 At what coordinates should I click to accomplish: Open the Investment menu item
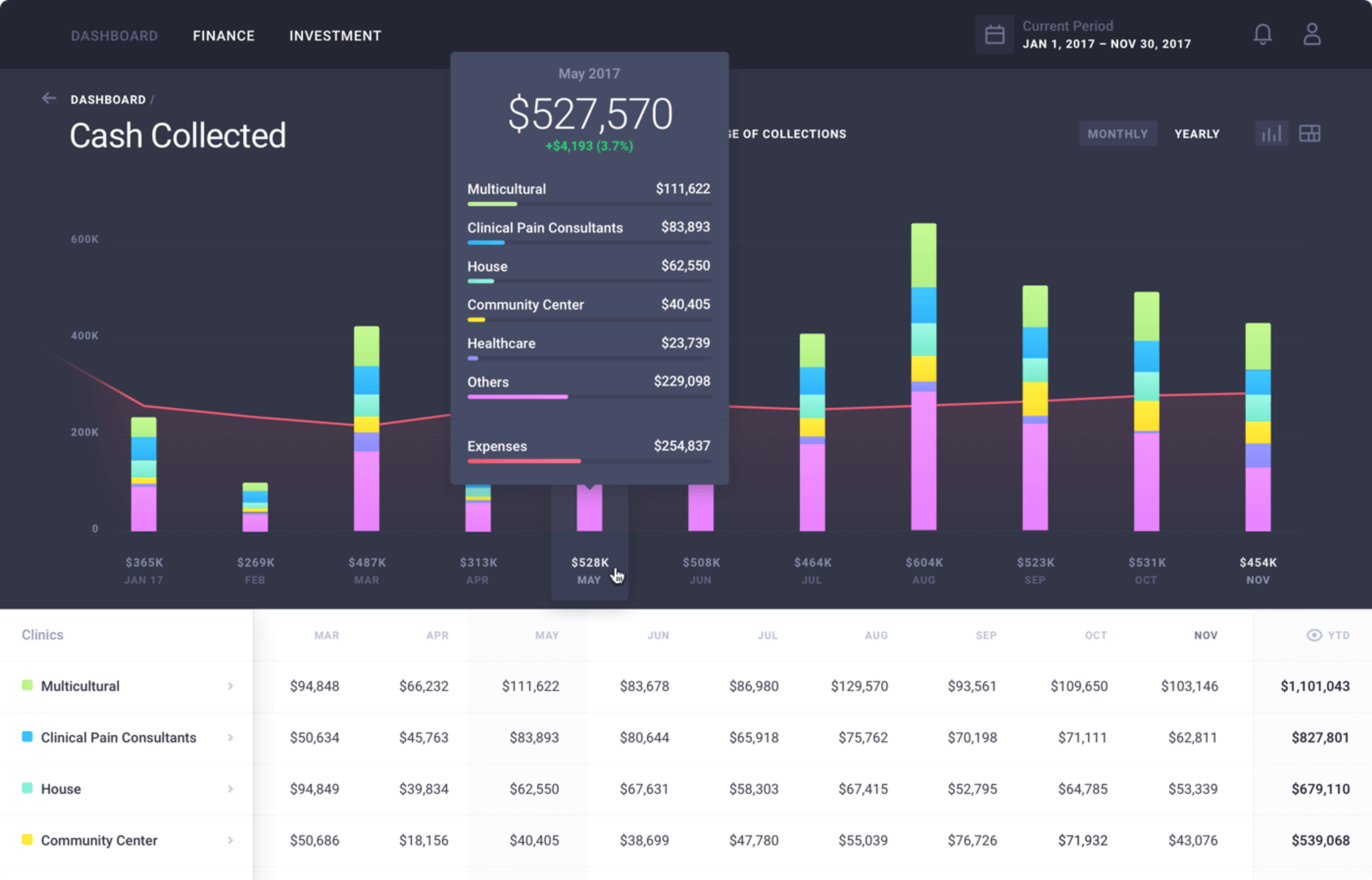(335, 36)
